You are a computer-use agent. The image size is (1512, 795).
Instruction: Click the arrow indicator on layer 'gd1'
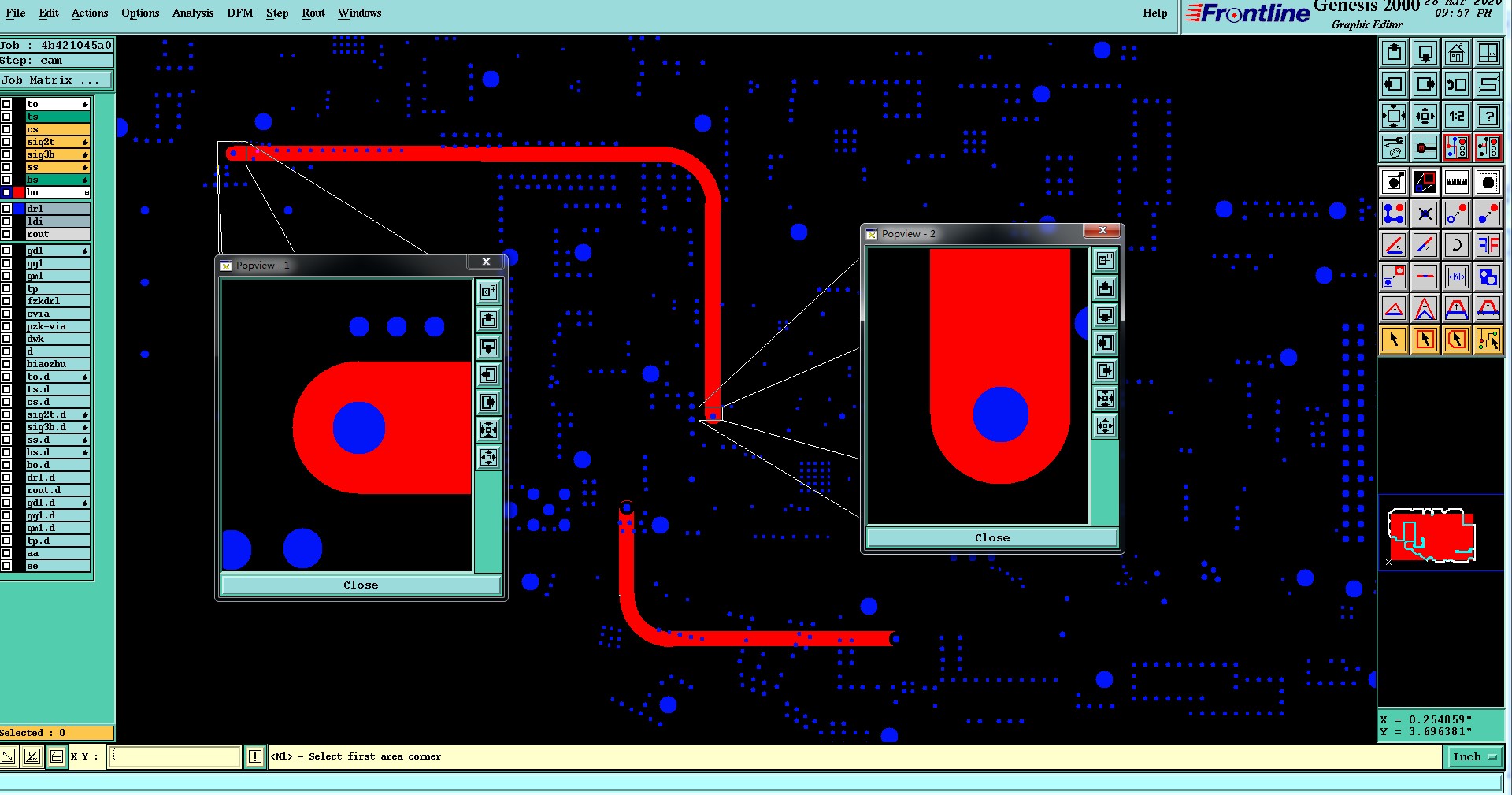(x=85, y=251)
